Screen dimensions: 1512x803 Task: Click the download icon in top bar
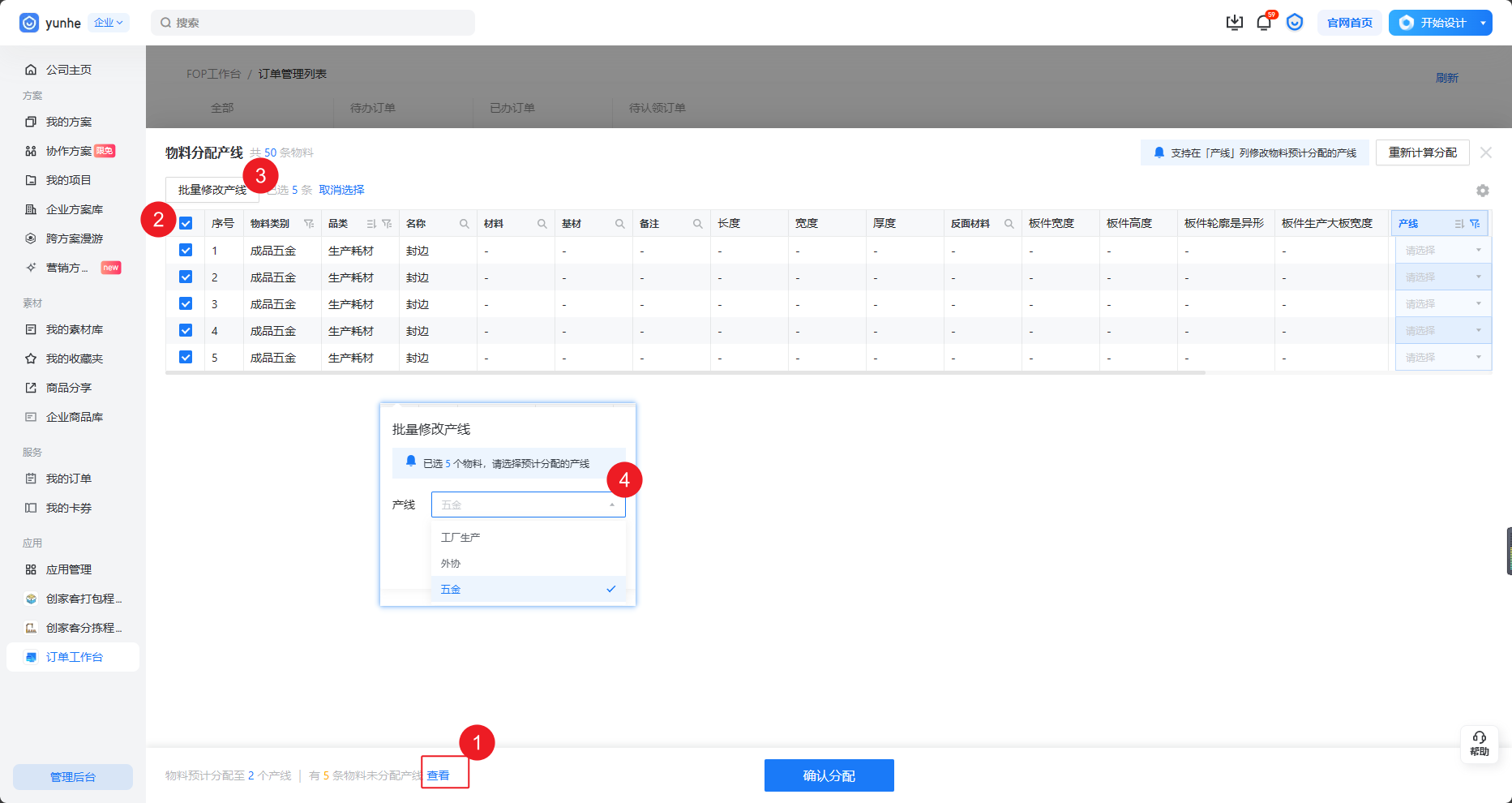[1234, 23]
